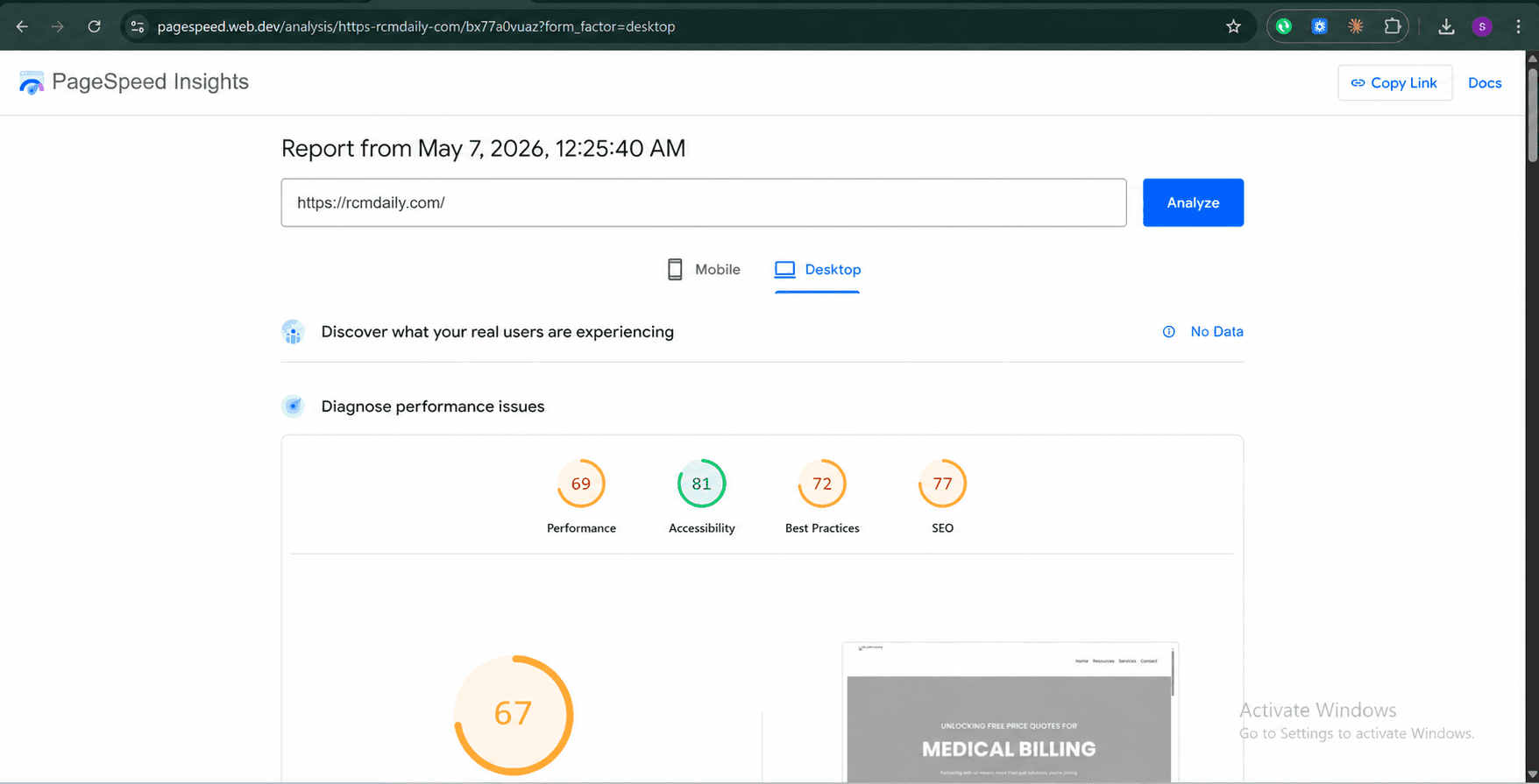Open the green circular extension icon
The image size is (1539, 784).
click(1283, 26)
